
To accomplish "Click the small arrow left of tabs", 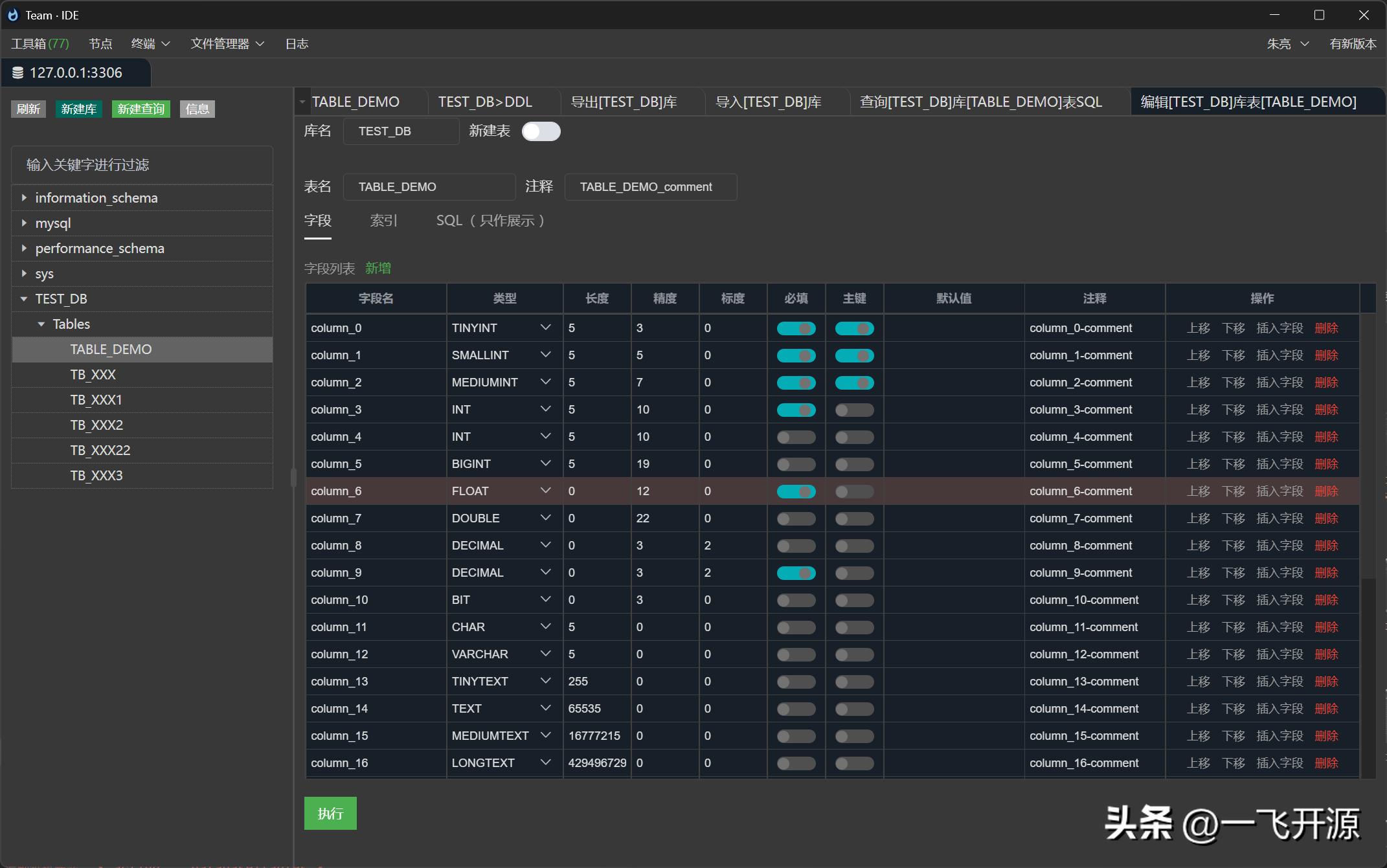I will [302, 102].
